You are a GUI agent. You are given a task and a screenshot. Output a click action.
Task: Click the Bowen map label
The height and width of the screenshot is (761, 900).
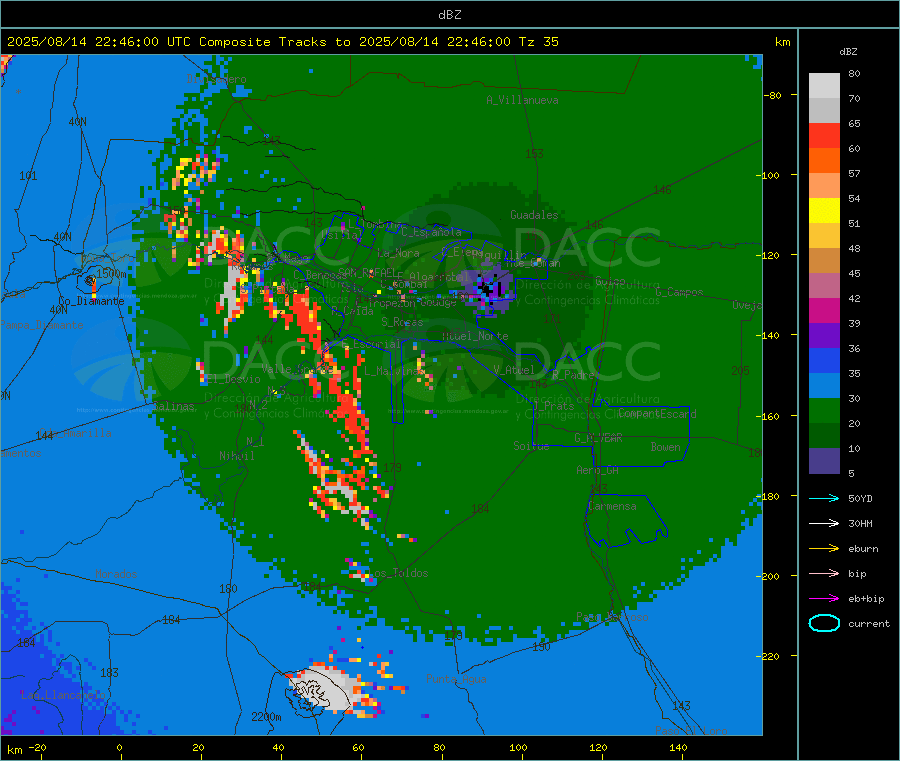pos(665,446)
